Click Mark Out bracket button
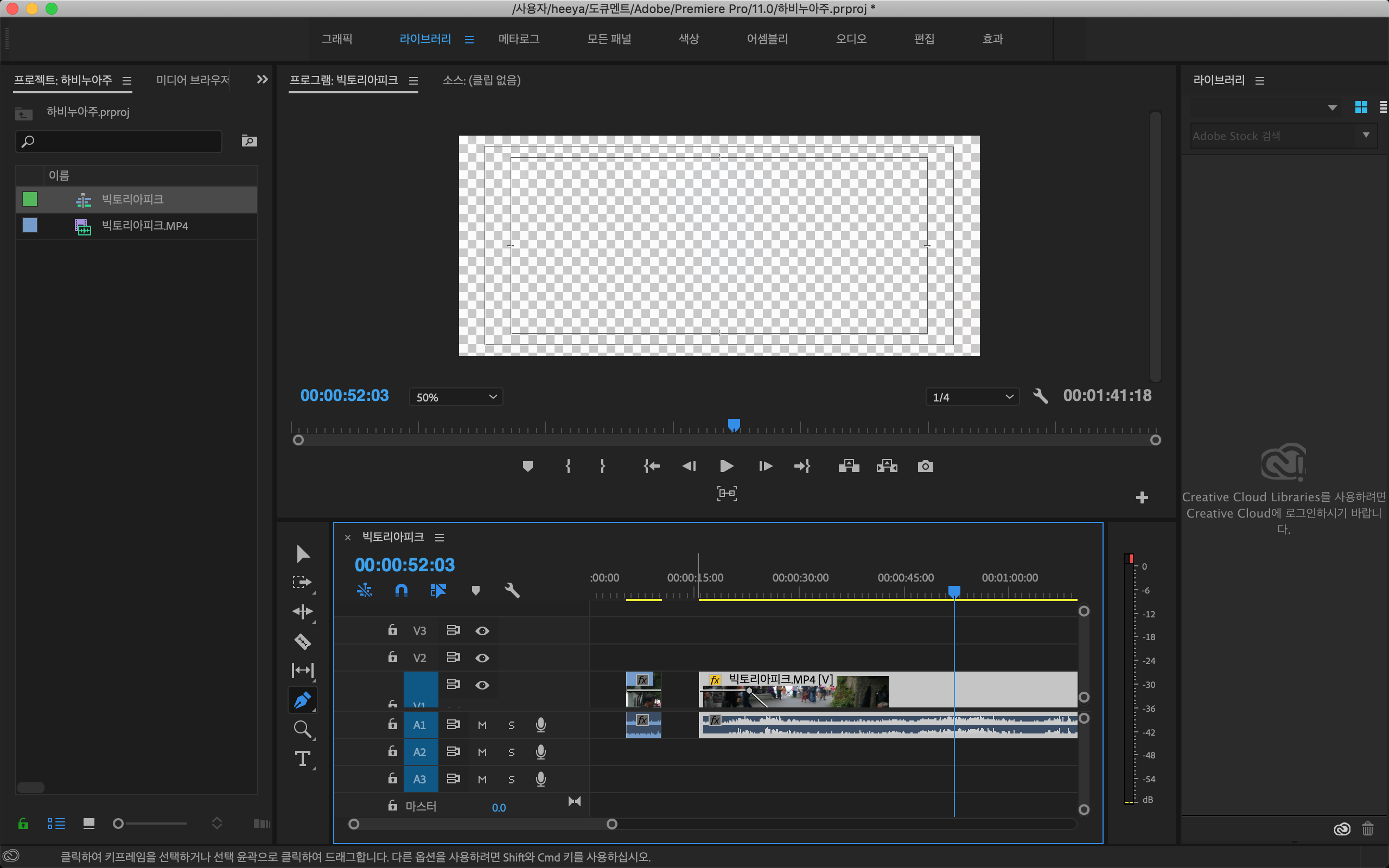This screenshot has width=1389, height=868. click(x=602, y=466)
